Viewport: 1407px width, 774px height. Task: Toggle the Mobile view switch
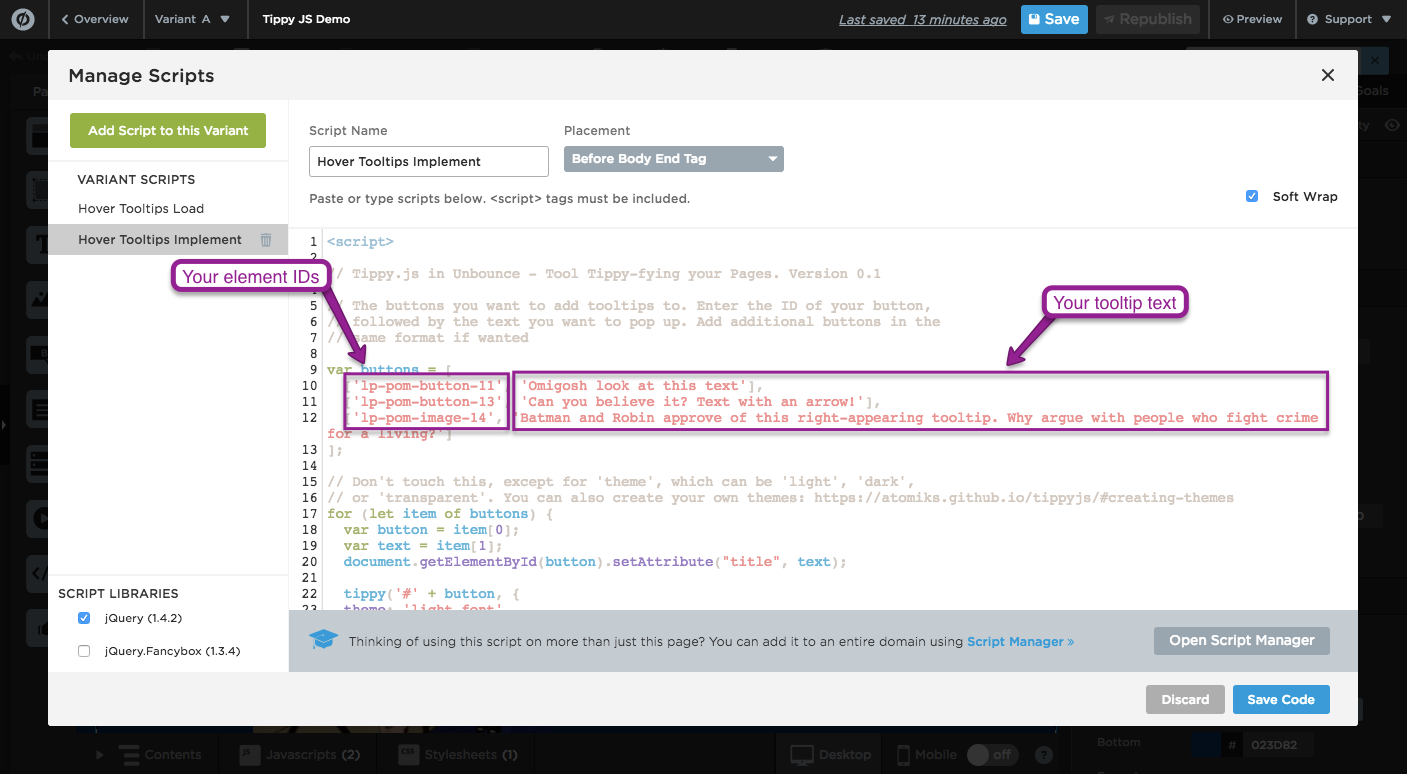coord(989,754)
